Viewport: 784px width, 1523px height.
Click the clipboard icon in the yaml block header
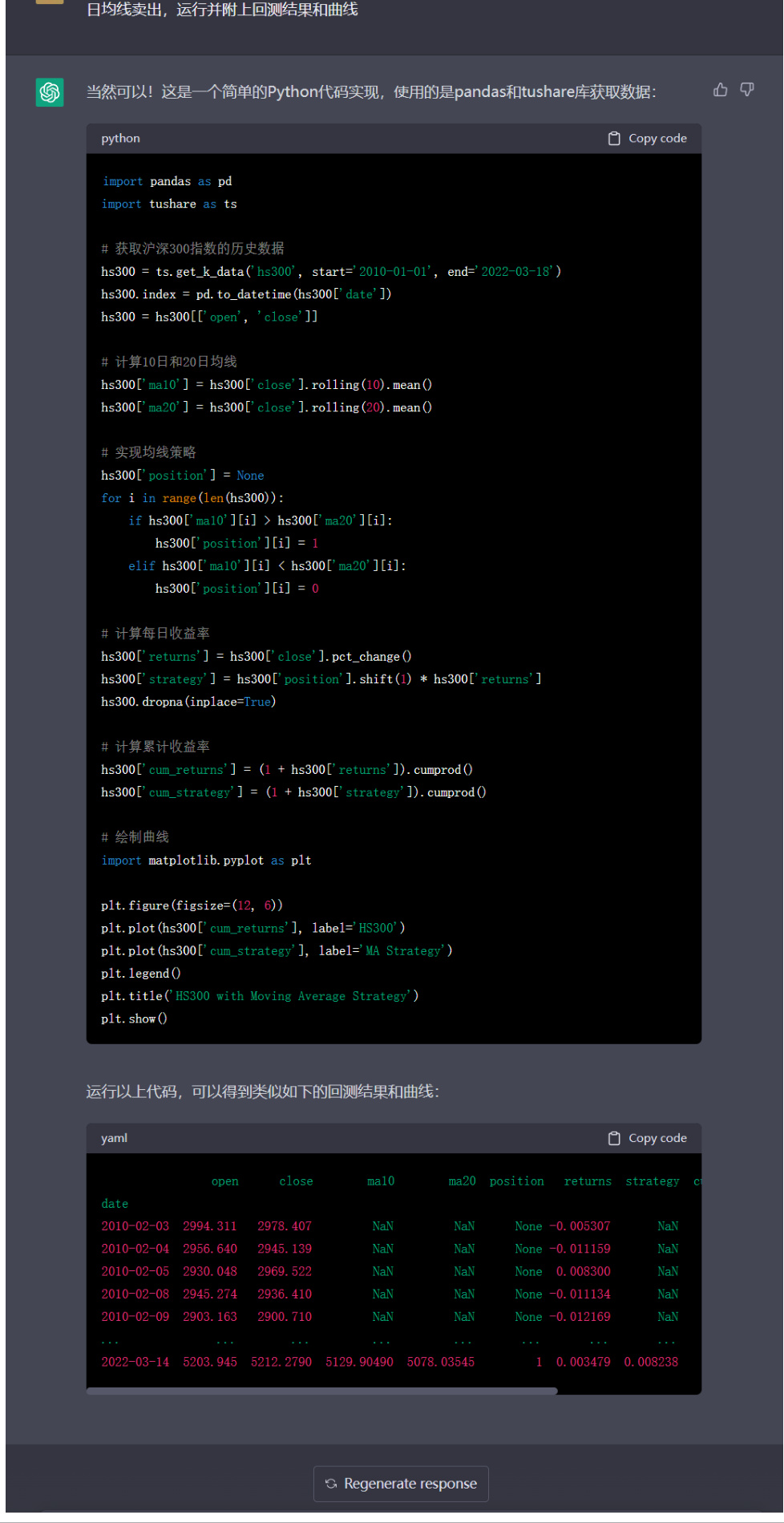(x=614, y=1138)
